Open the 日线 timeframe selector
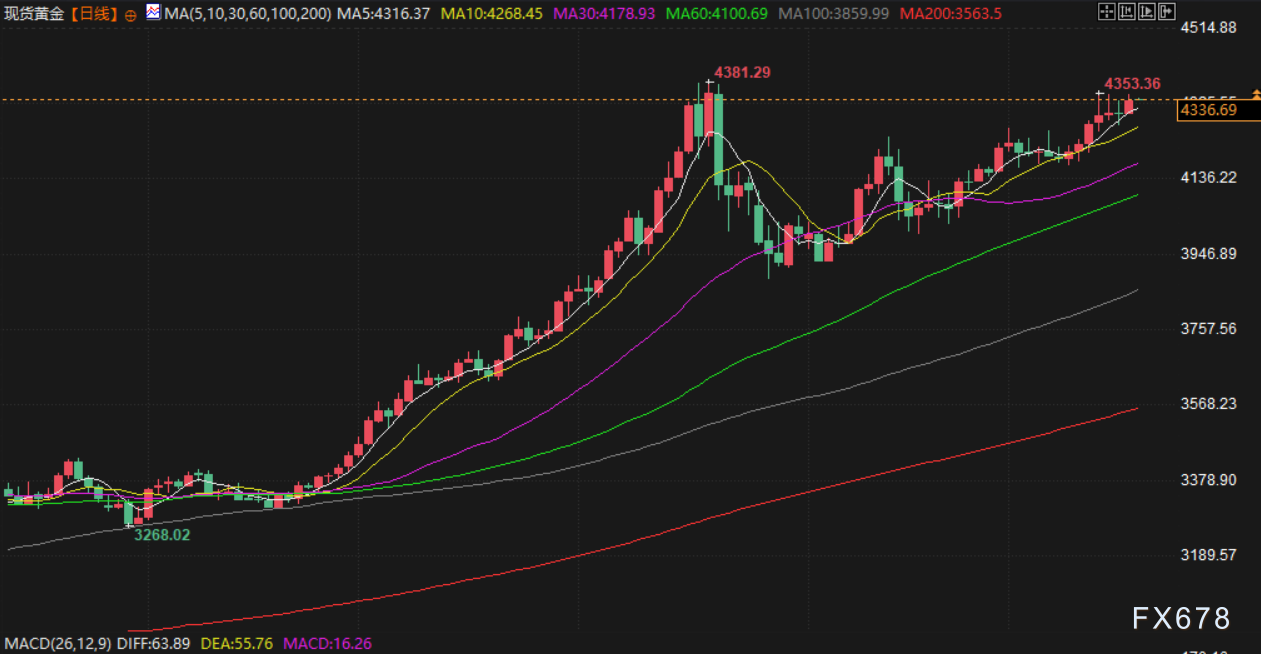1261x654 pixels. tap(96, 14)
